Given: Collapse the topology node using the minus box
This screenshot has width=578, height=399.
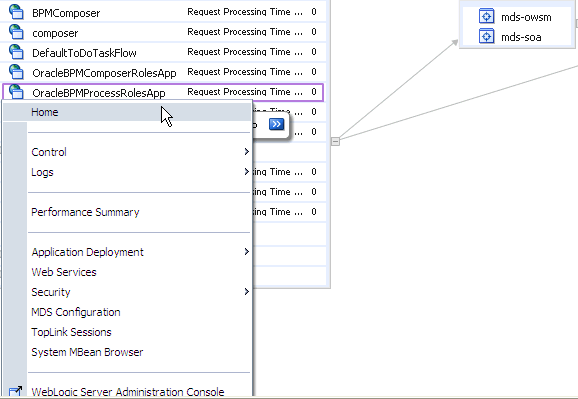Looking at the screenshot, I should (335, 141).
